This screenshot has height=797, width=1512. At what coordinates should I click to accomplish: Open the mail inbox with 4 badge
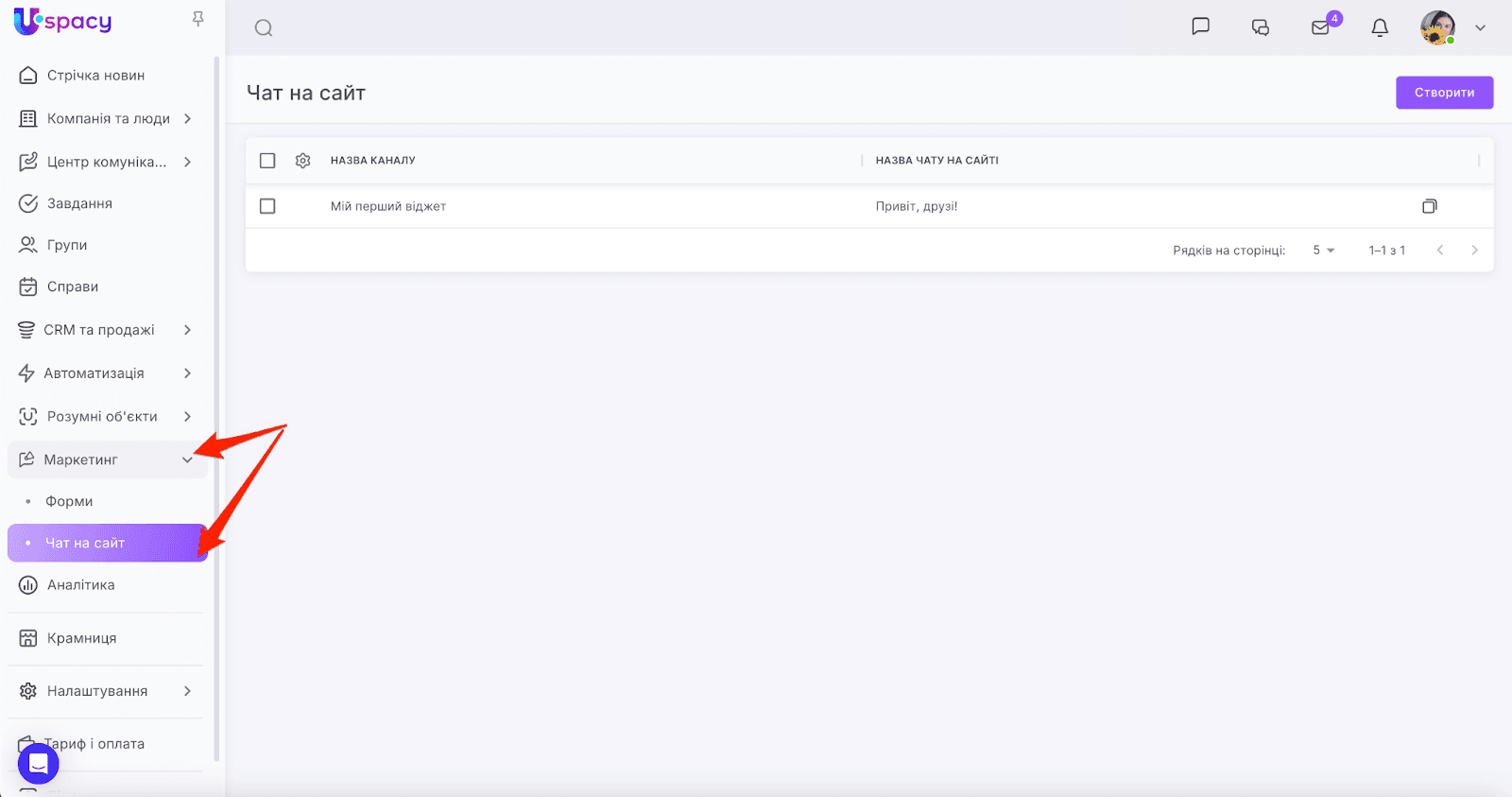[x=1321, y=27]
